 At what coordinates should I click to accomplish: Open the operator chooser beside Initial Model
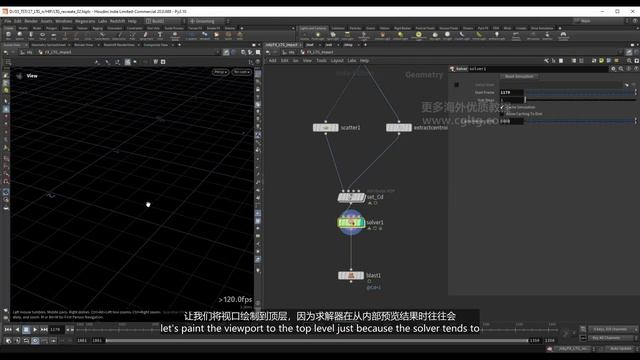(x=627, y=85)
